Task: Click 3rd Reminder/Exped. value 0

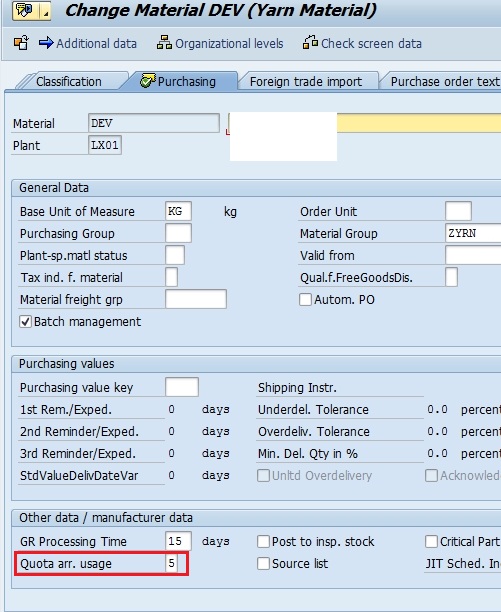Action: click(172, 454)
